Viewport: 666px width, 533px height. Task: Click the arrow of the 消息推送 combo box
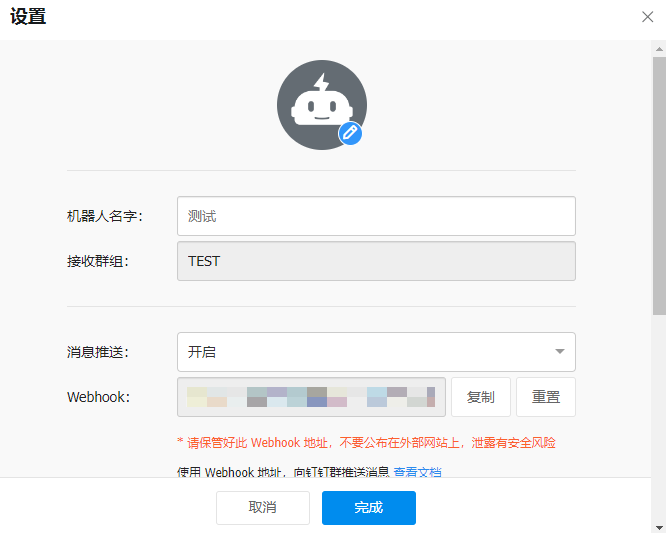(x=560, y=352)
